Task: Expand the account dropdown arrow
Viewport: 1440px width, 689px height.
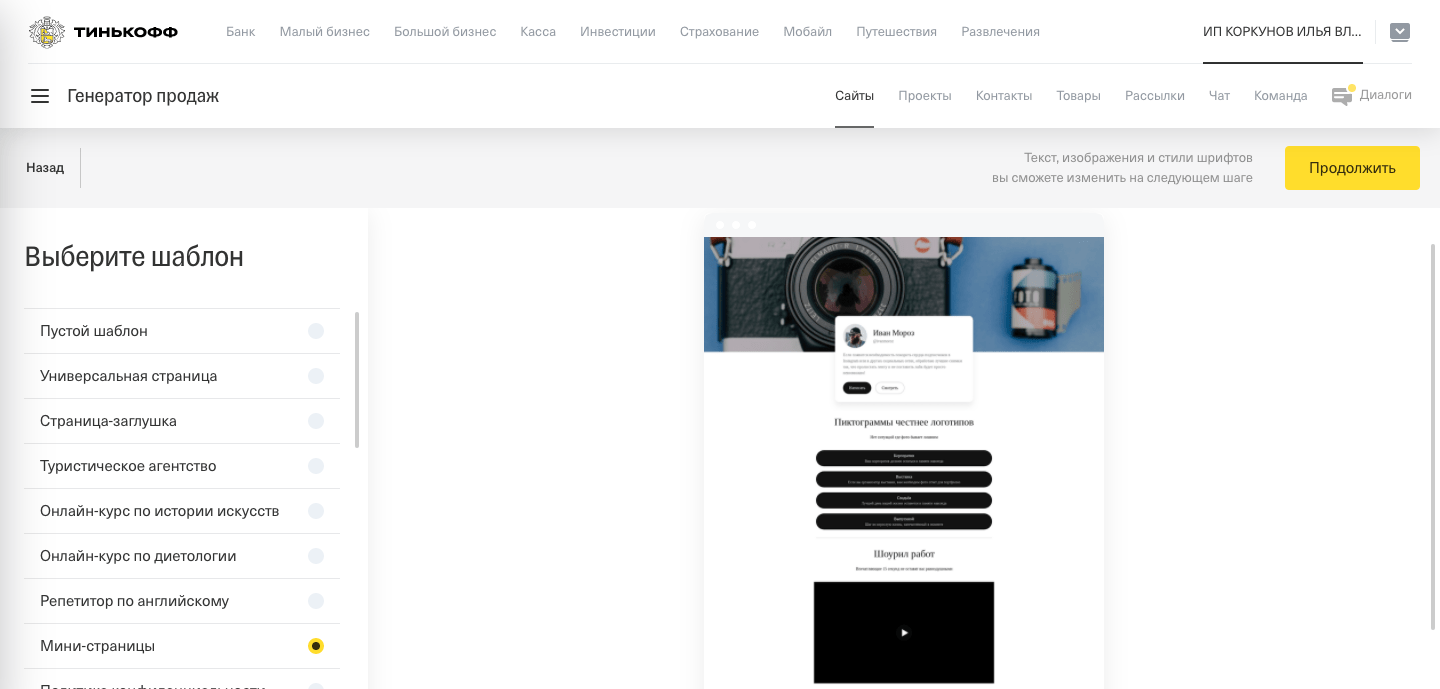Action: [x=1400, y=32]
